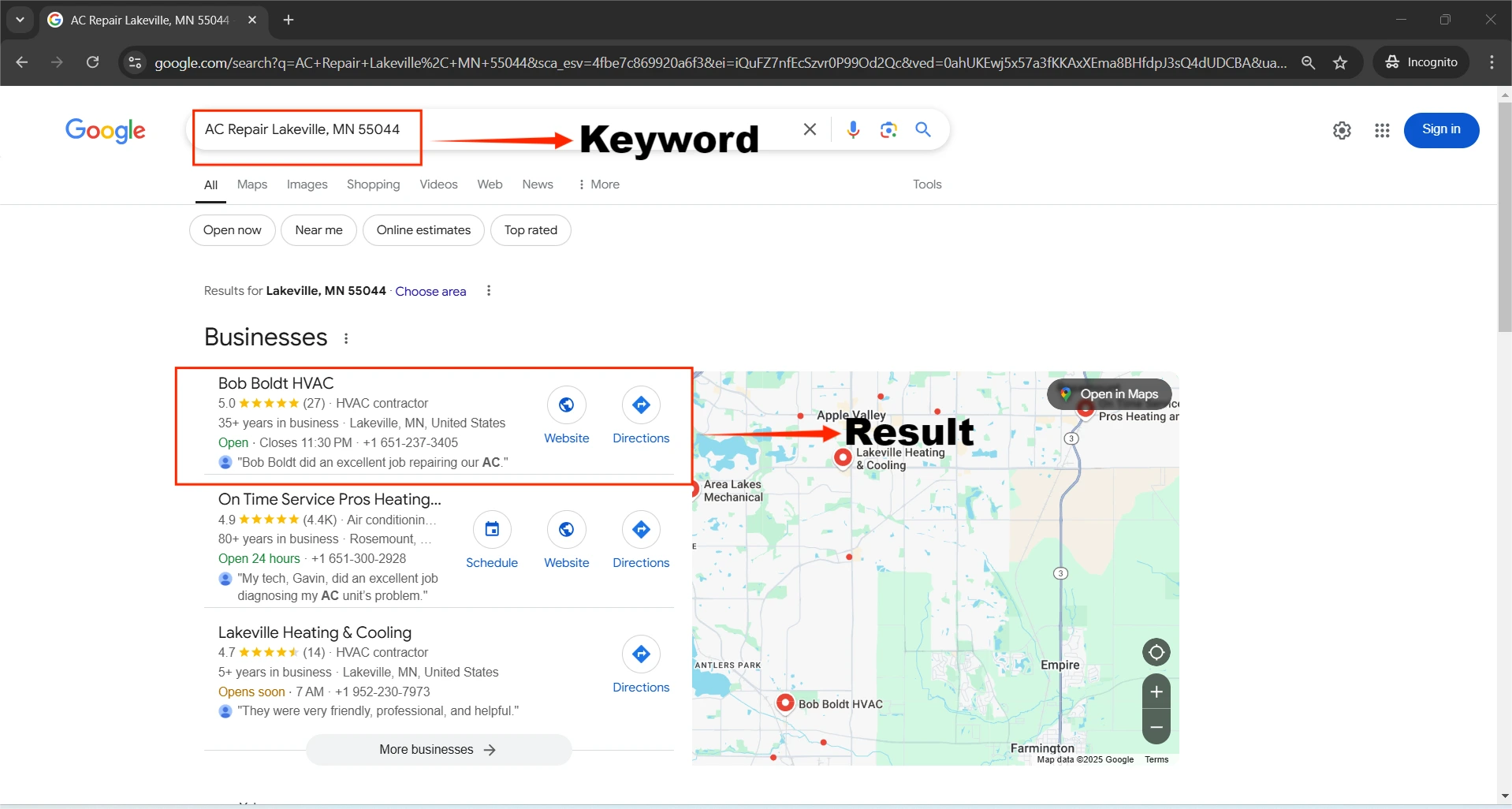The height and width of the screenshot is (809, 1512).
Task: Switch to the News tab
Action: (538, 185)
